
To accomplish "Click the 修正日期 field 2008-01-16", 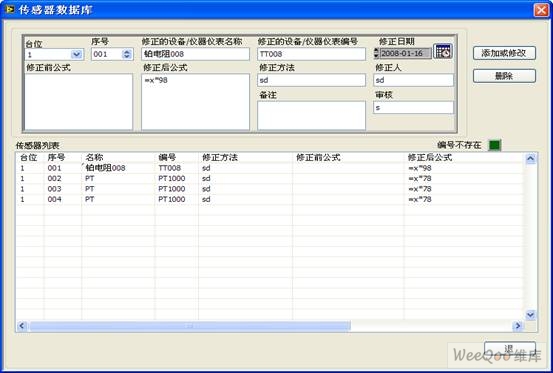I will coord(405,53).
